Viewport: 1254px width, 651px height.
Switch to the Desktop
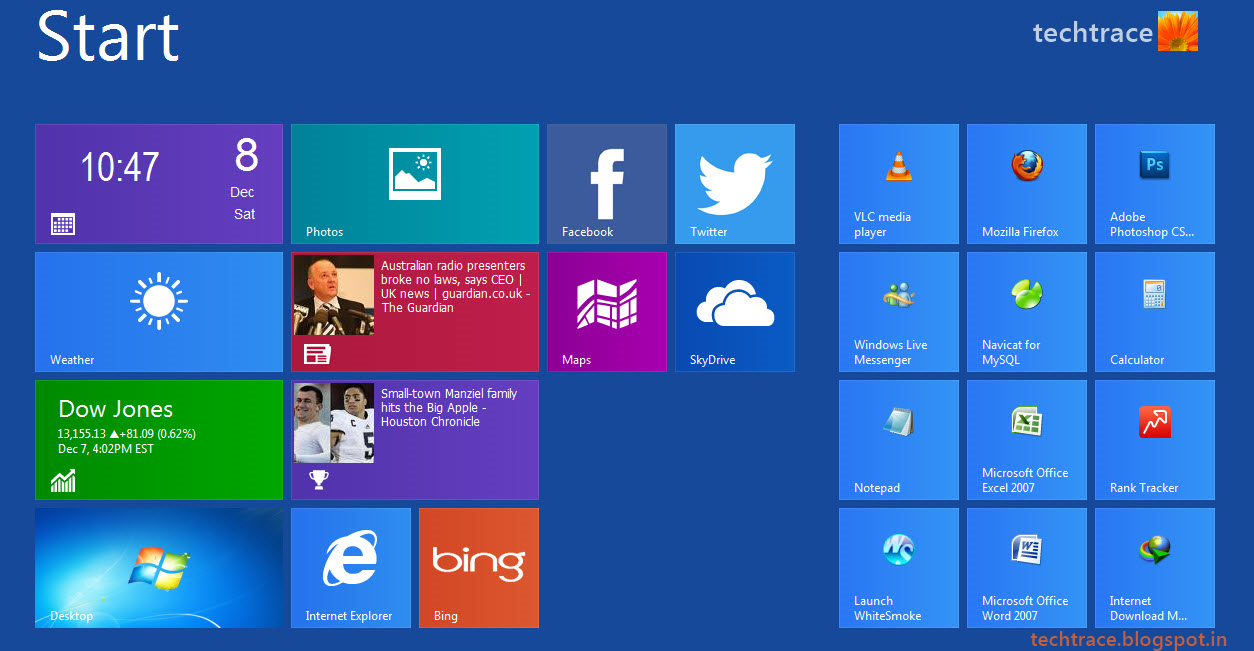click(159, 568)
